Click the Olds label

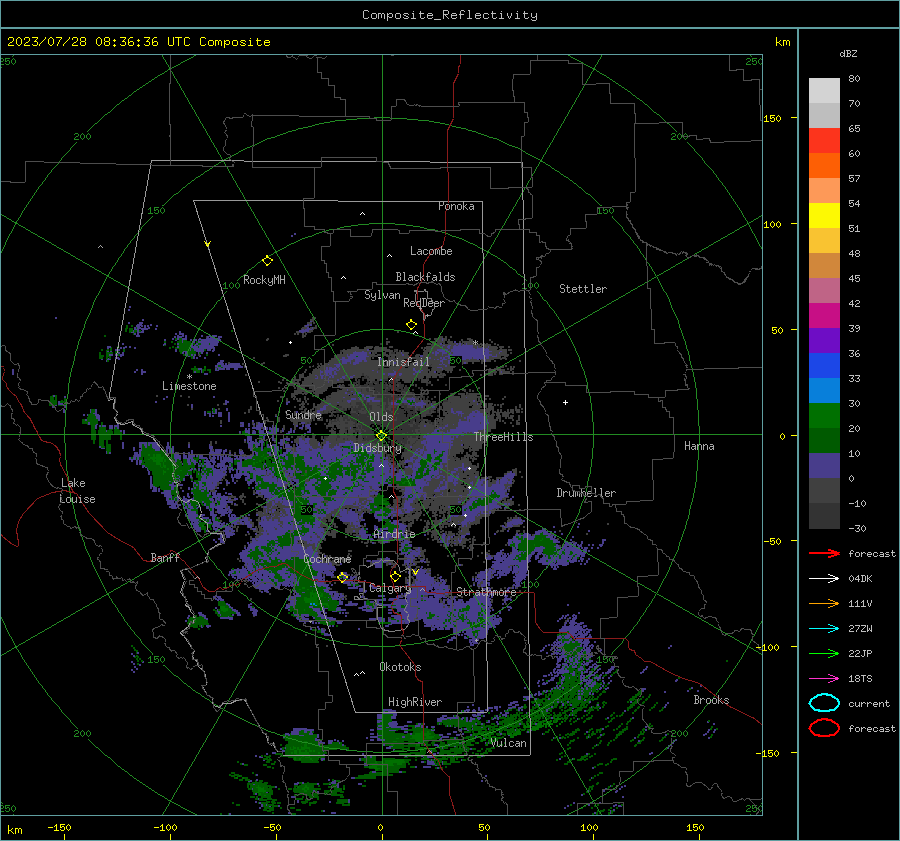[x=381, y=417]
